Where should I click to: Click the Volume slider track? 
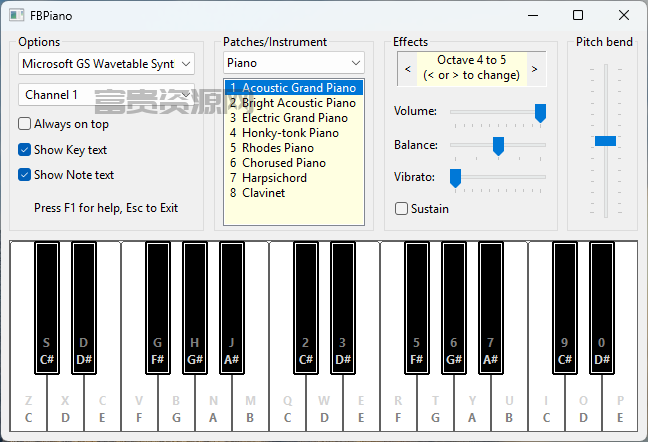[498, 112]
